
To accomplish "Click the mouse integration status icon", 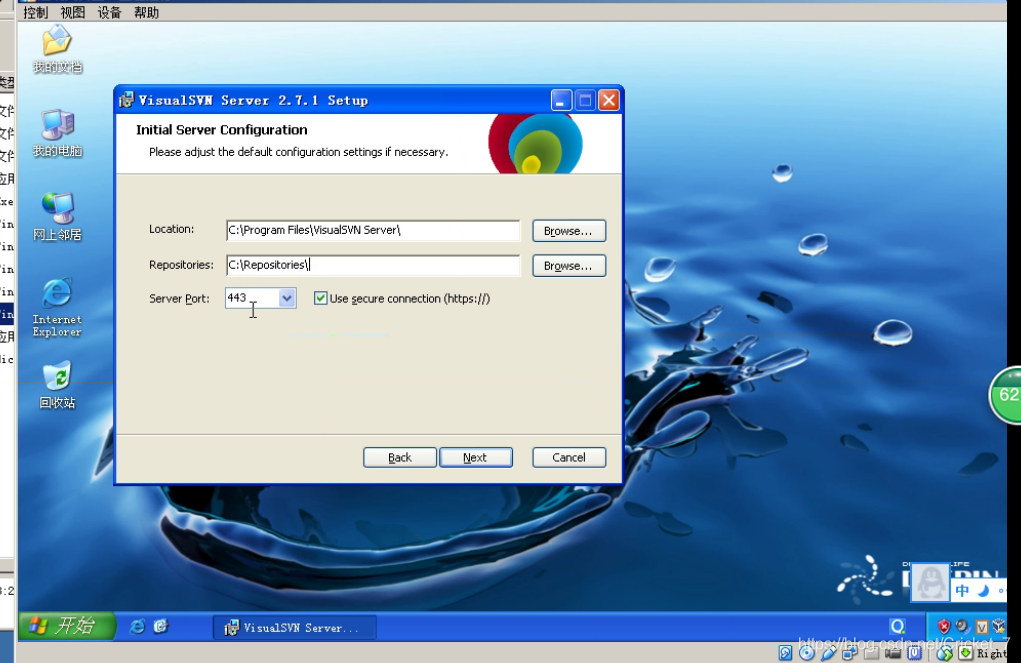I will pos(945,653).
